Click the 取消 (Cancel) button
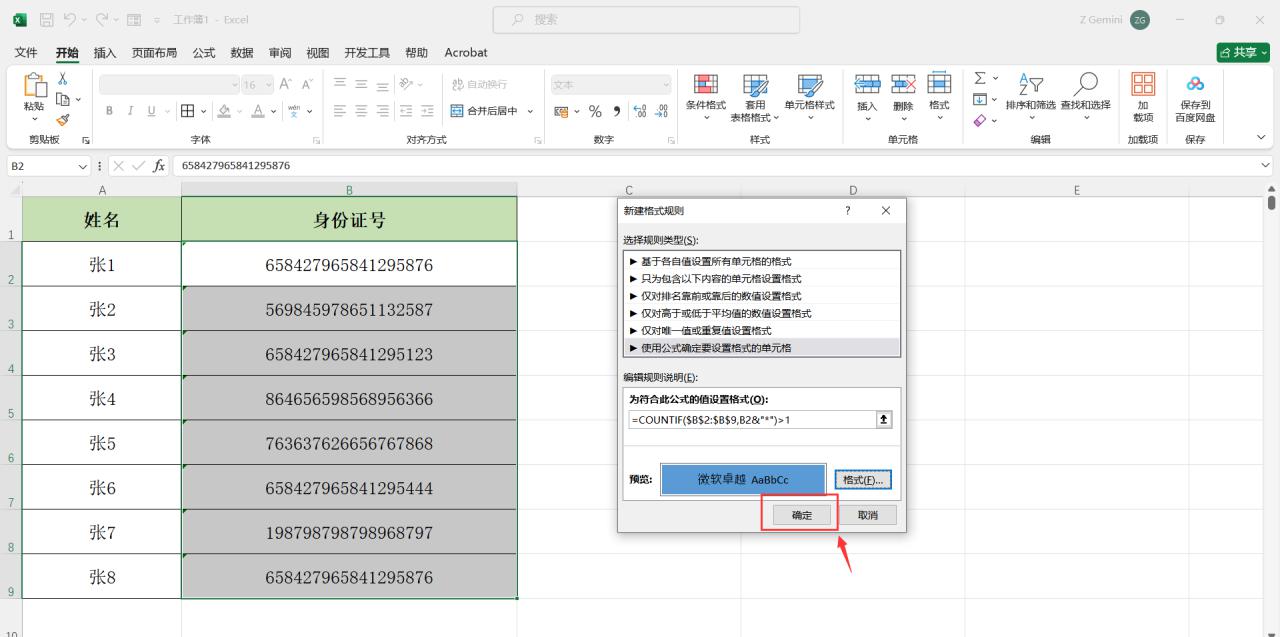Viewport: 1280px width, 637px height. click(867, 515)
